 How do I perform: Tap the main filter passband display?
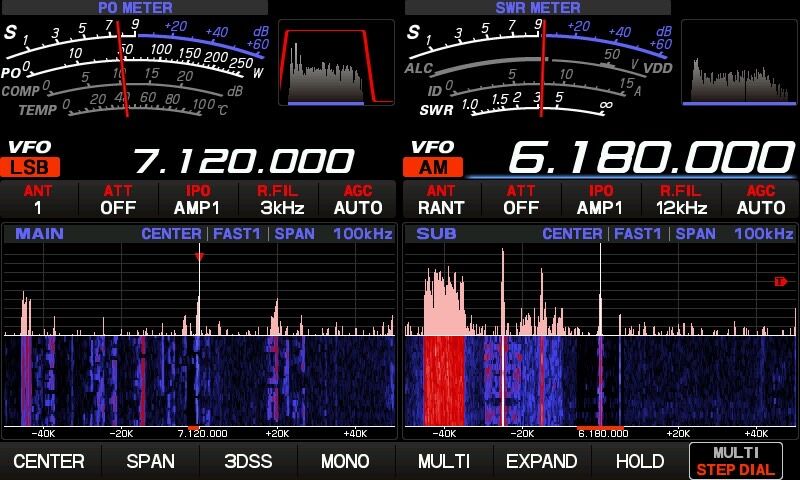tap(337, 62)
